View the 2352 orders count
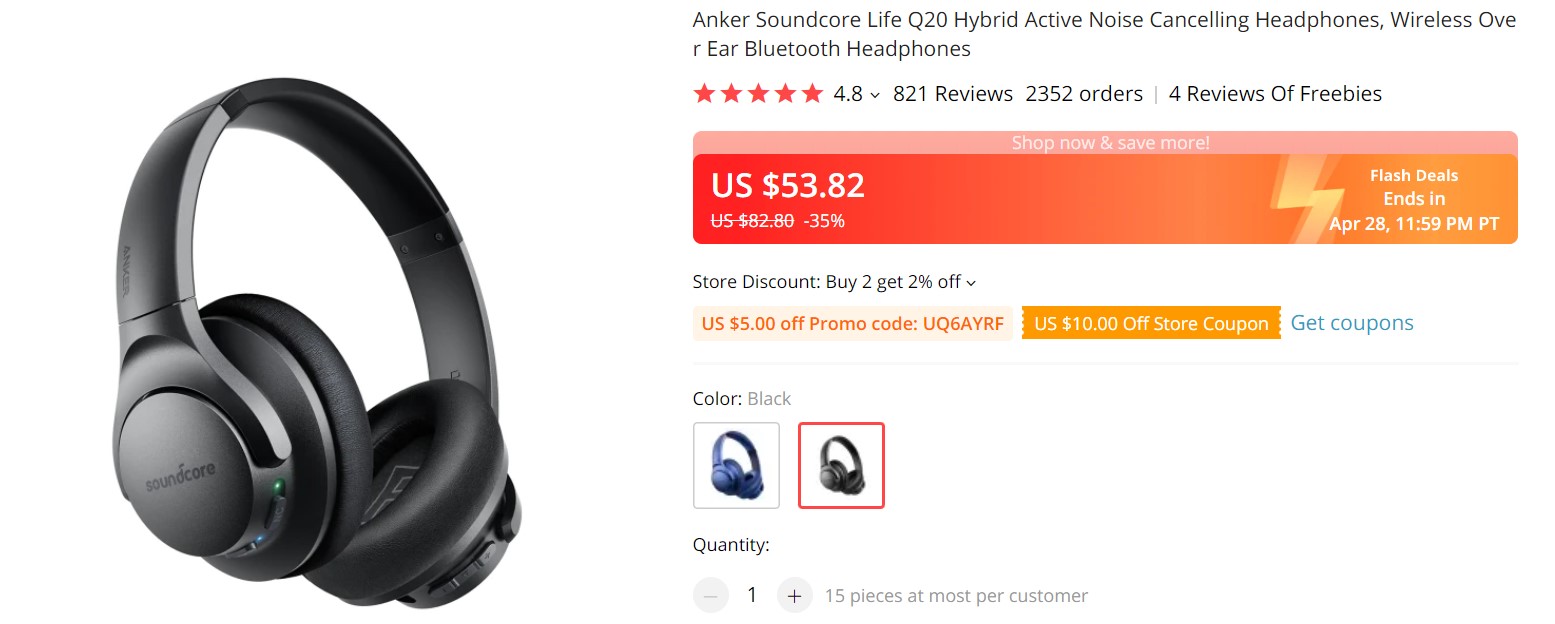 pos(1084,93)
